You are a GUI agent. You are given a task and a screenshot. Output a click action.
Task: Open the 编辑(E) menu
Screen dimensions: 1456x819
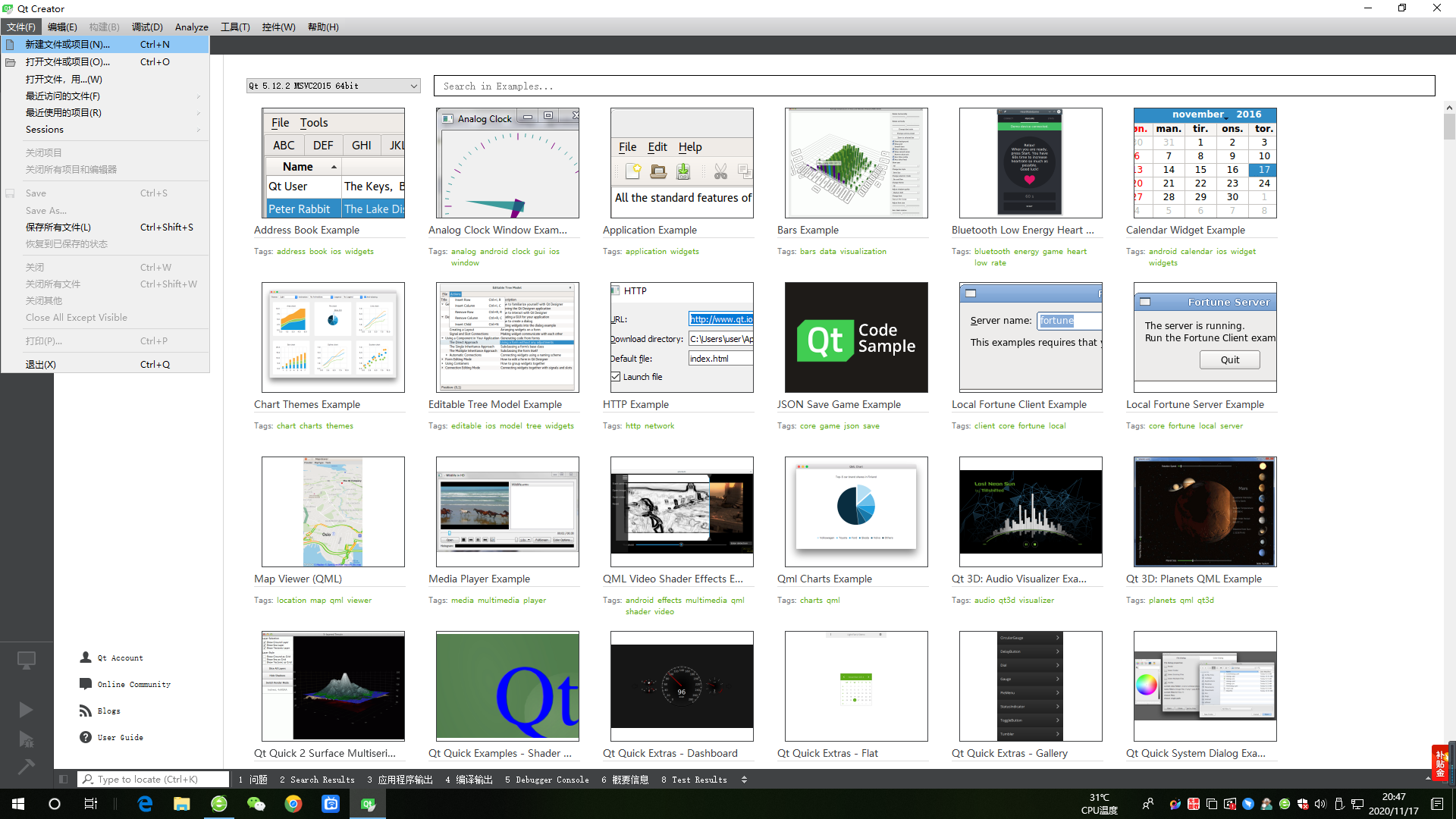(x=62, y=27)
